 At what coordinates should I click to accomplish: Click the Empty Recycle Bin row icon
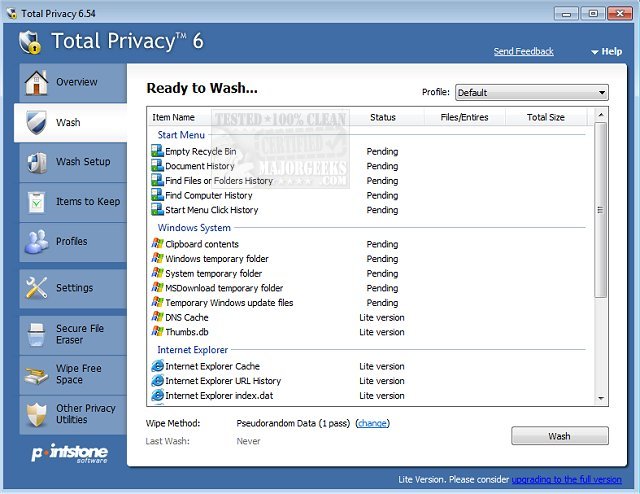tap(157, 151)
